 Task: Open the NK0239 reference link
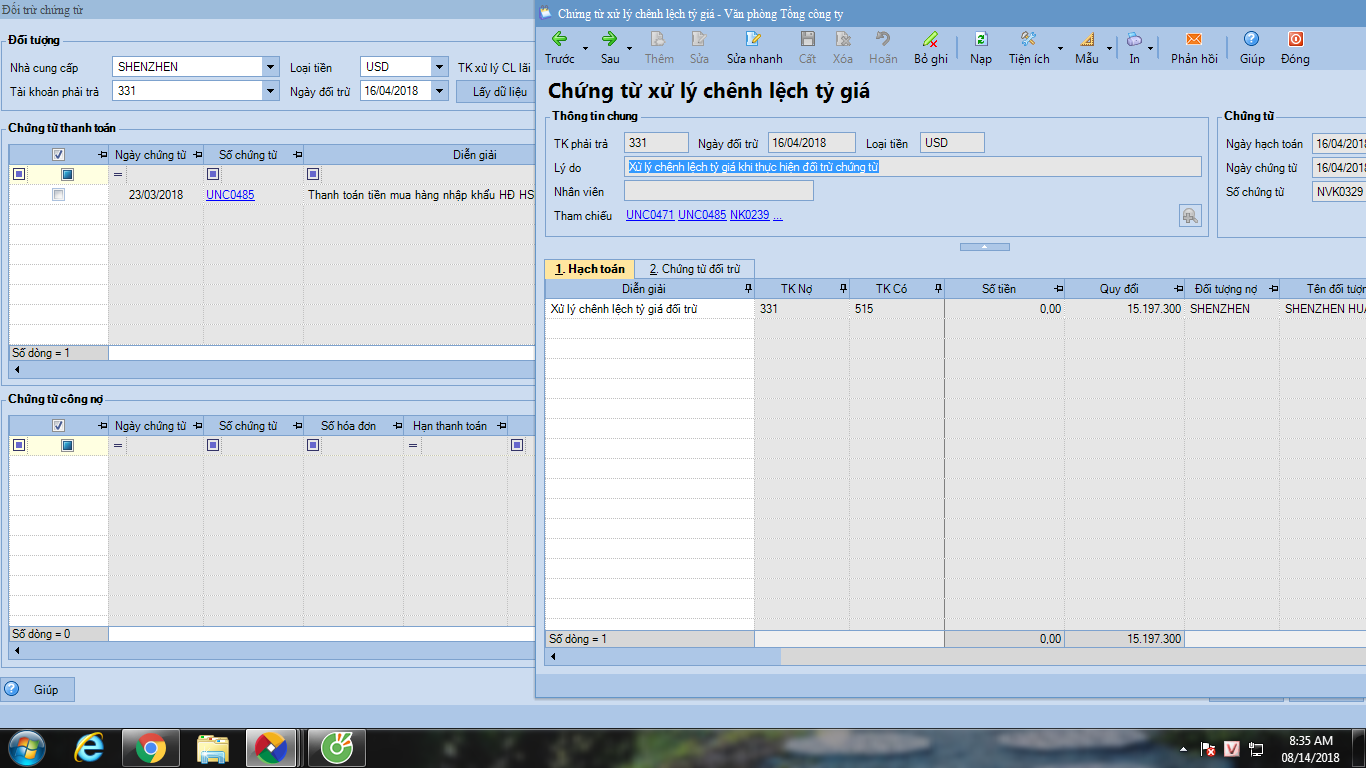(750, 215)
